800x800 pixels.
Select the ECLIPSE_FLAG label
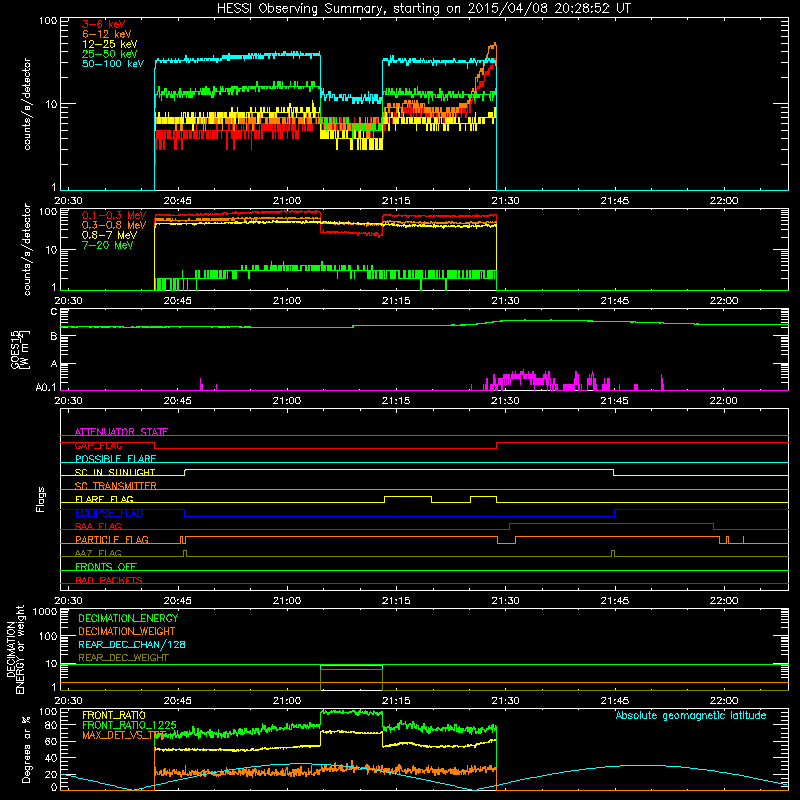tap(109, 513)
